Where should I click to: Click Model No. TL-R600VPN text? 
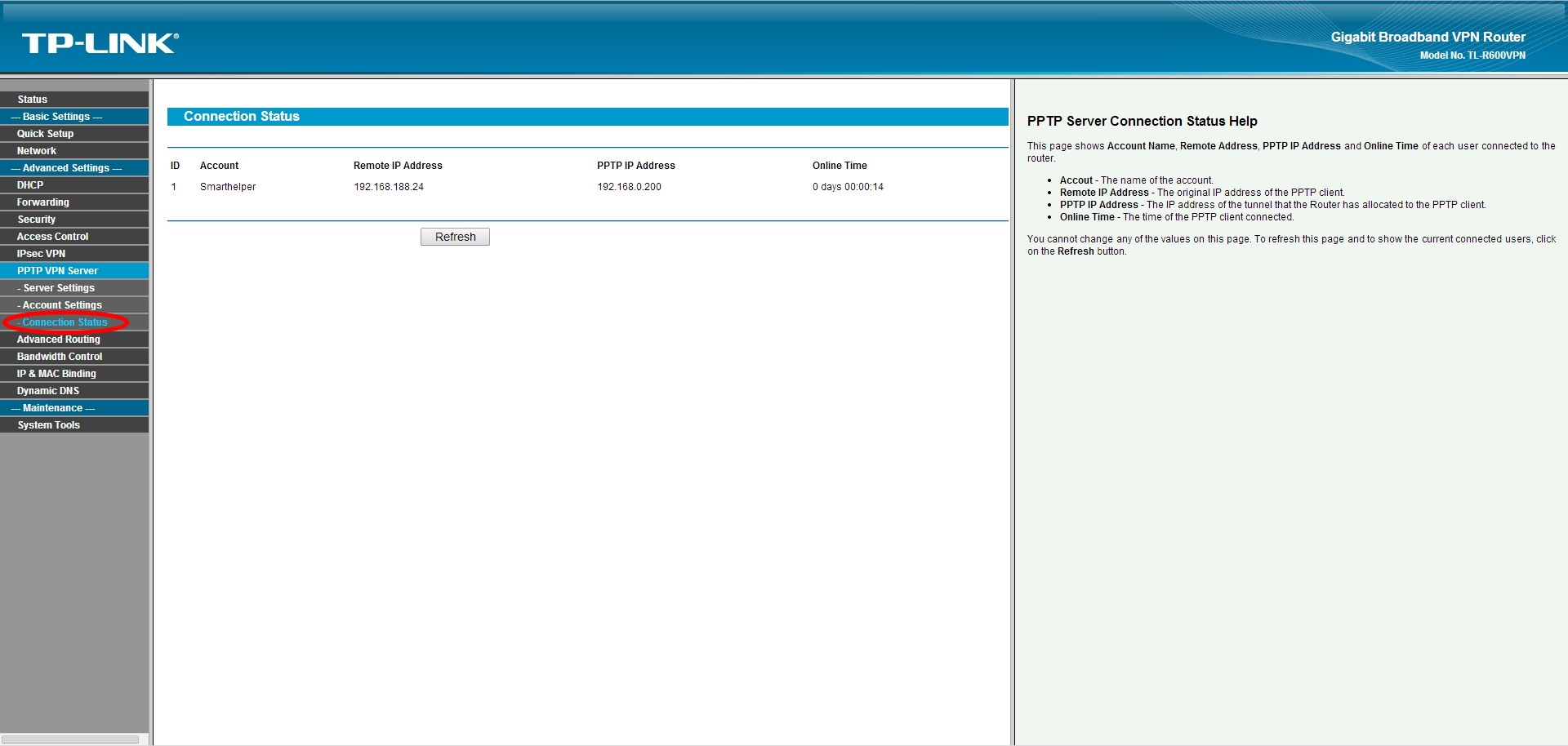click(1472, 56)
